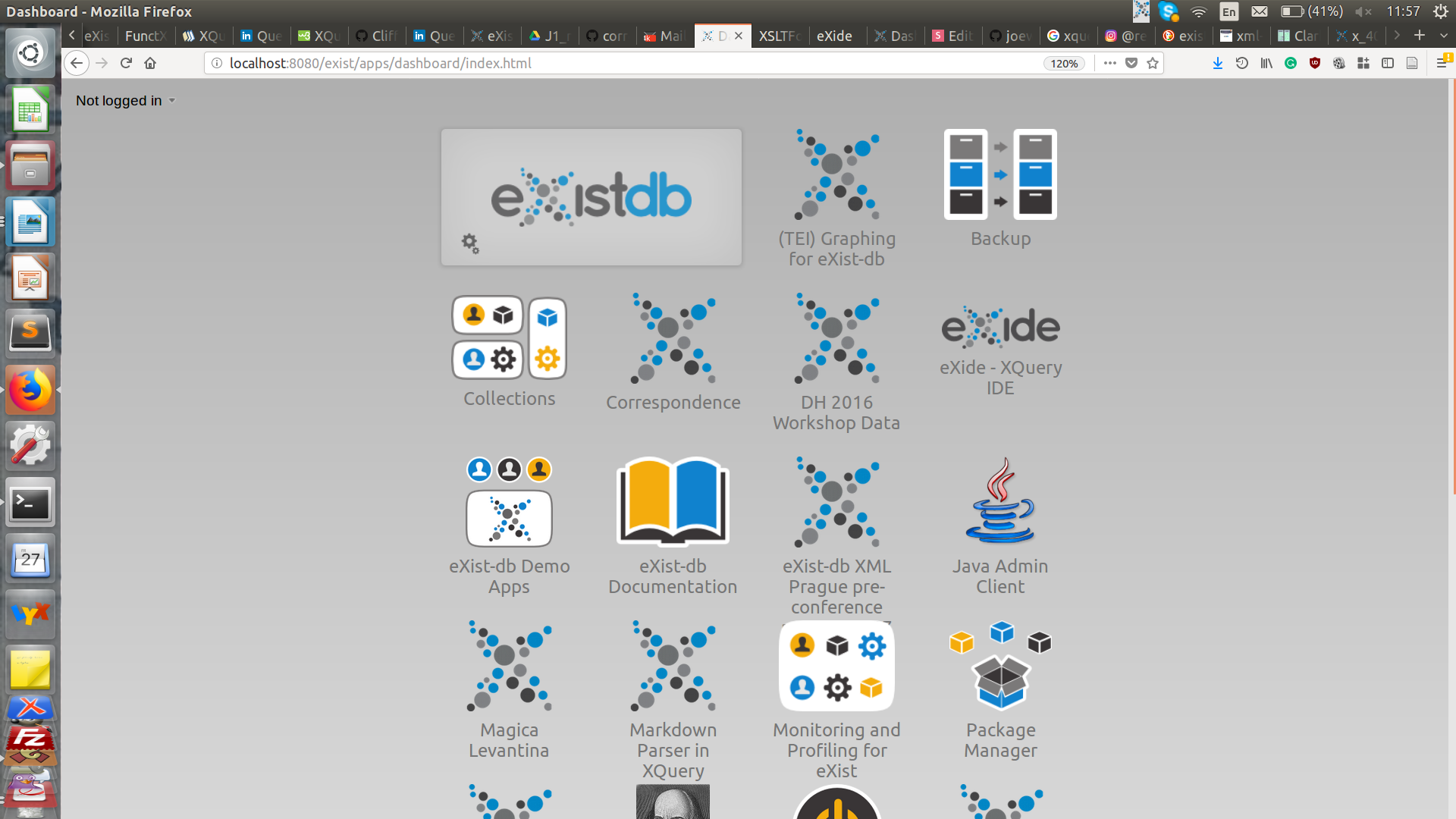The width and height of the screenshot is (1456, 819).
Task: Open the Correspondence app icon
Action: point(673,338)
